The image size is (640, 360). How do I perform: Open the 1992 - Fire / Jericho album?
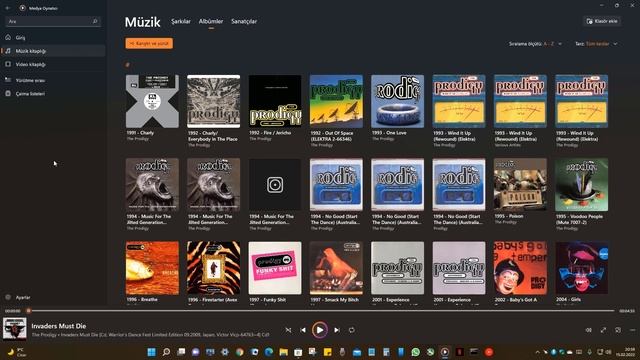pyautogui.click(x=275, y=102)
